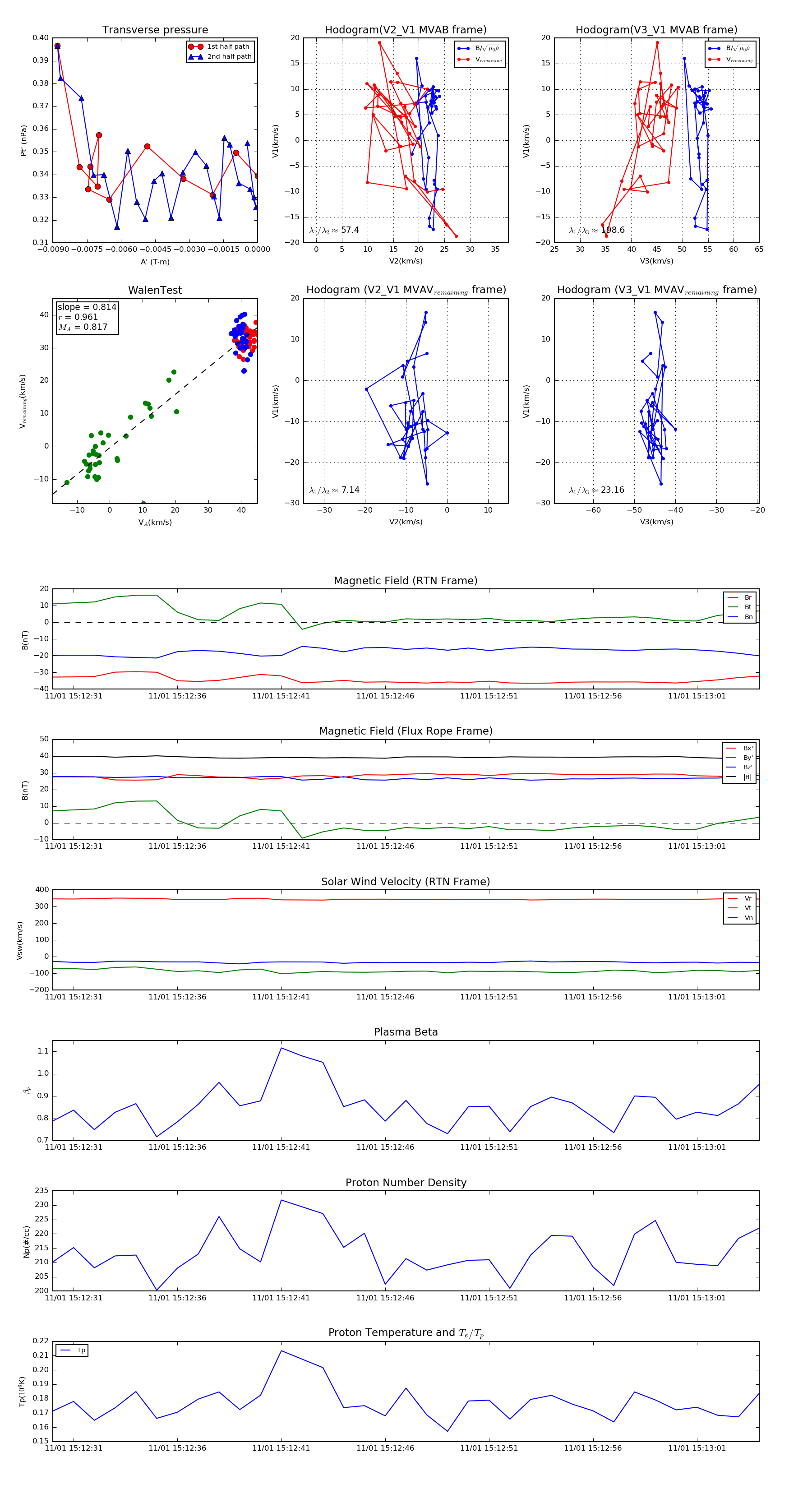Click the 'B(nT)' label of RTN magnetic field plot
The height and width of the screenshot is (1489, 812).
pyautogui.click(x=25, y=640)
